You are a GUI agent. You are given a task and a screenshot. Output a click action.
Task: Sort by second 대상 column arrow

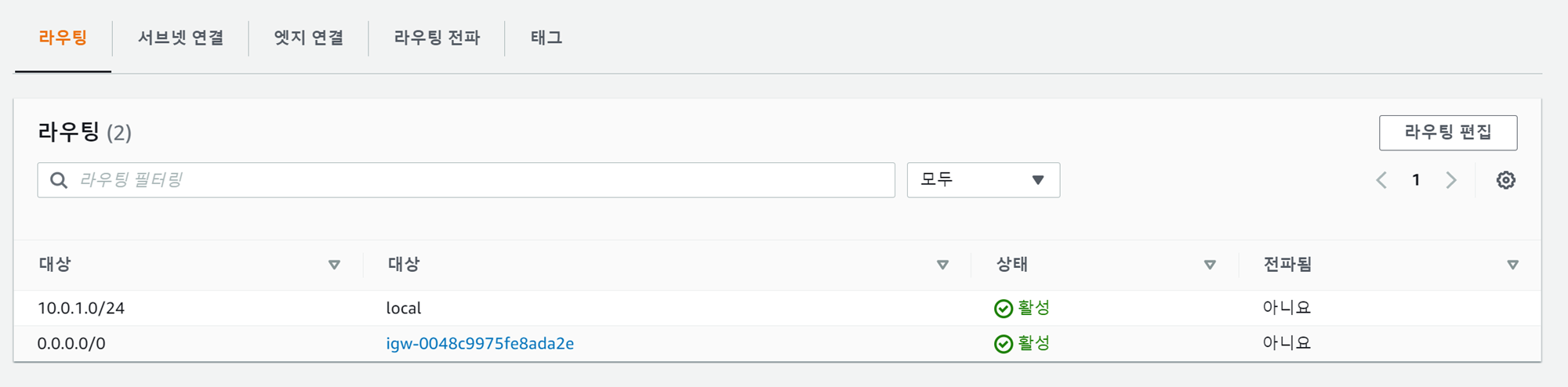coord(942,265)
